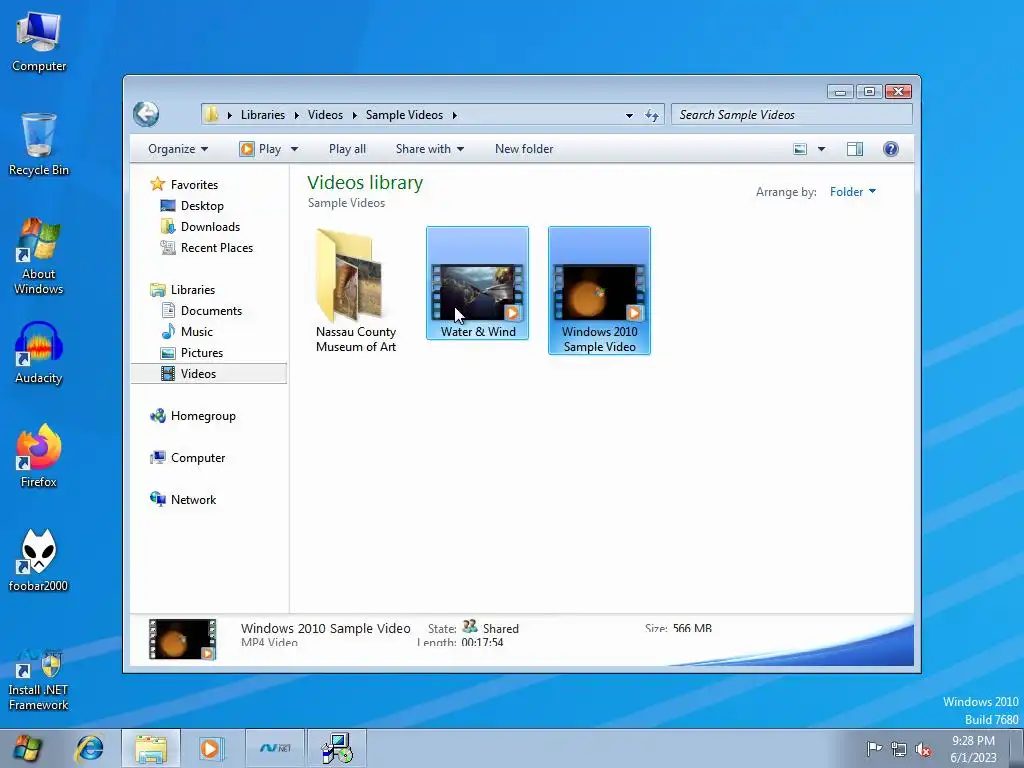Select foobar2000 desktop shortcut
The height and width of the screenshot is (768, 1024).
coord(39,560)
